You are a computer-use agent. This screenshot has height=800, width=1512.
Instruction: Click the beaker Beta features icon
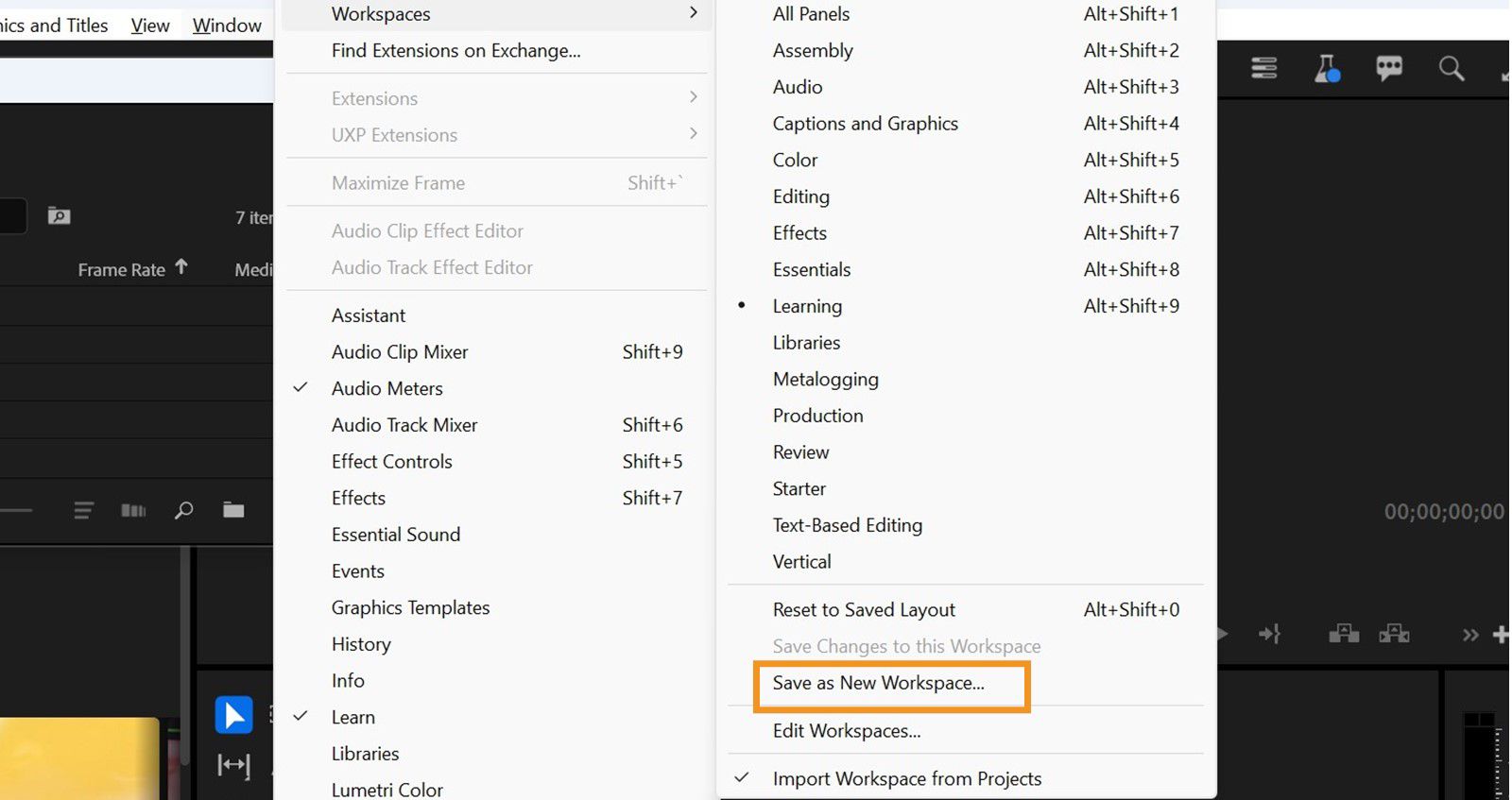click(x=1327, y=68)
